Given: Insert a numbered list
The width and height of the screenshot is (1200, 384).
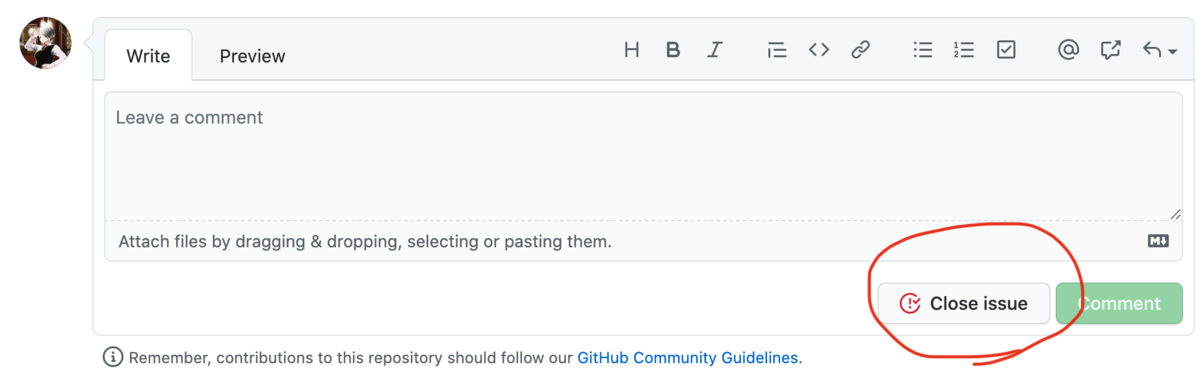Looking at the screenshot, I should pyautogui.click(x=964, y=50).
